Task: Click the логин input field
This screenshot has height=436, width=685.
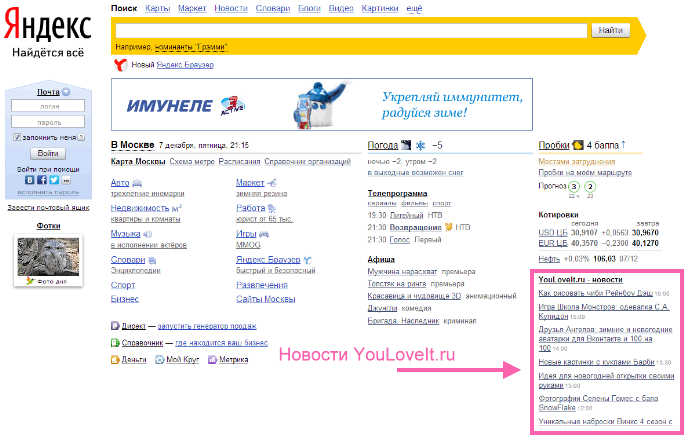Action: tap(48, 106)
